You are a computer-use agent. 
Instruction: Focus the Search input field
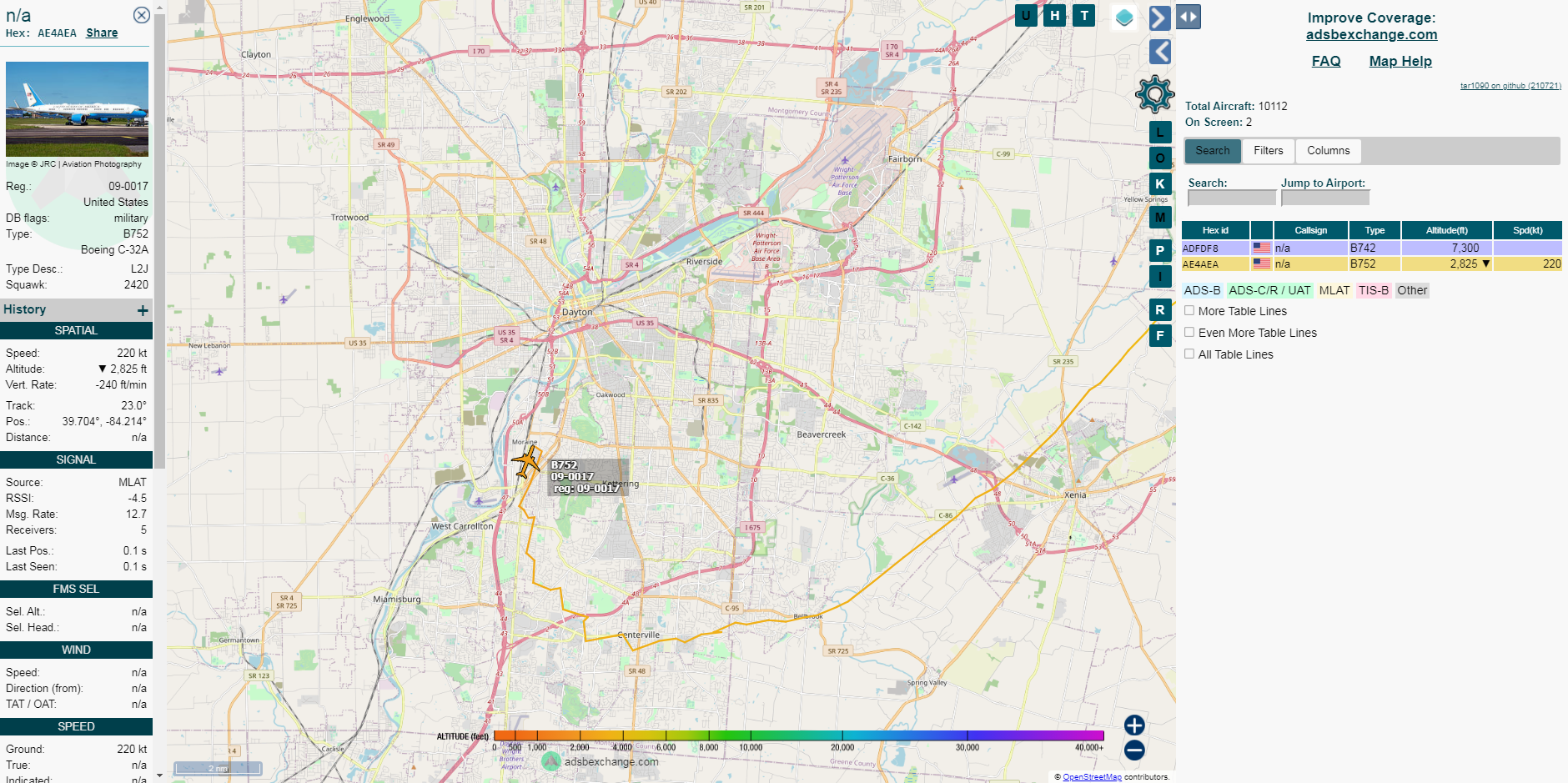tap(1231, 198)
